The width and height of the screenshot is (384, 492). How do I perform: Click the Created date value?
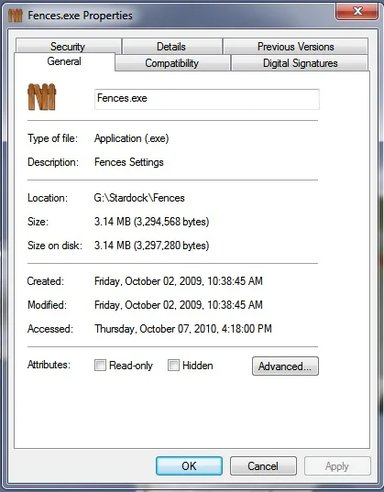(178, 281)
